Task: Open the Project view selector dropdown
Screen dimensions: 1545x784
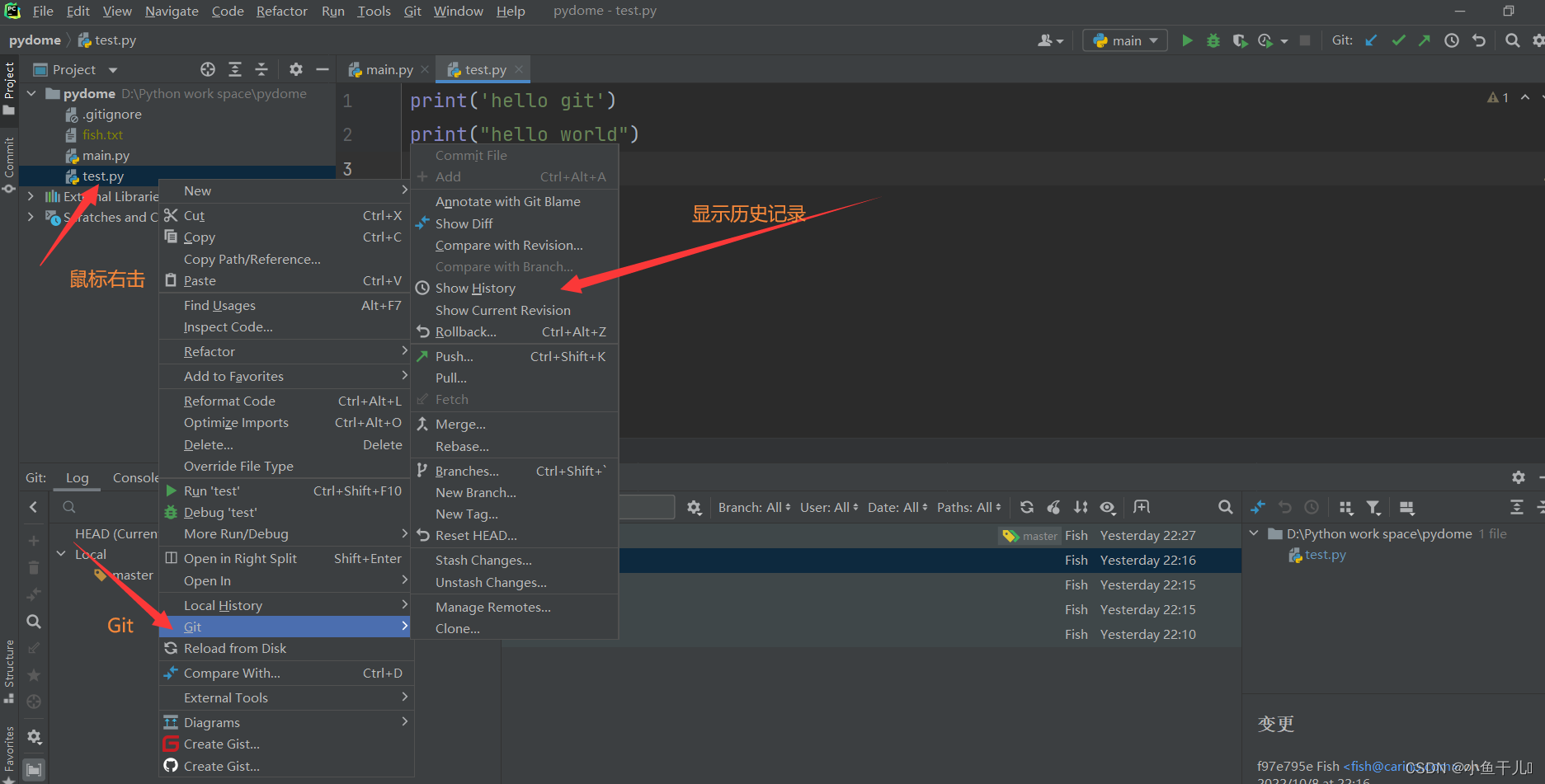Action: pyautogui.click(x=75, y=69)
